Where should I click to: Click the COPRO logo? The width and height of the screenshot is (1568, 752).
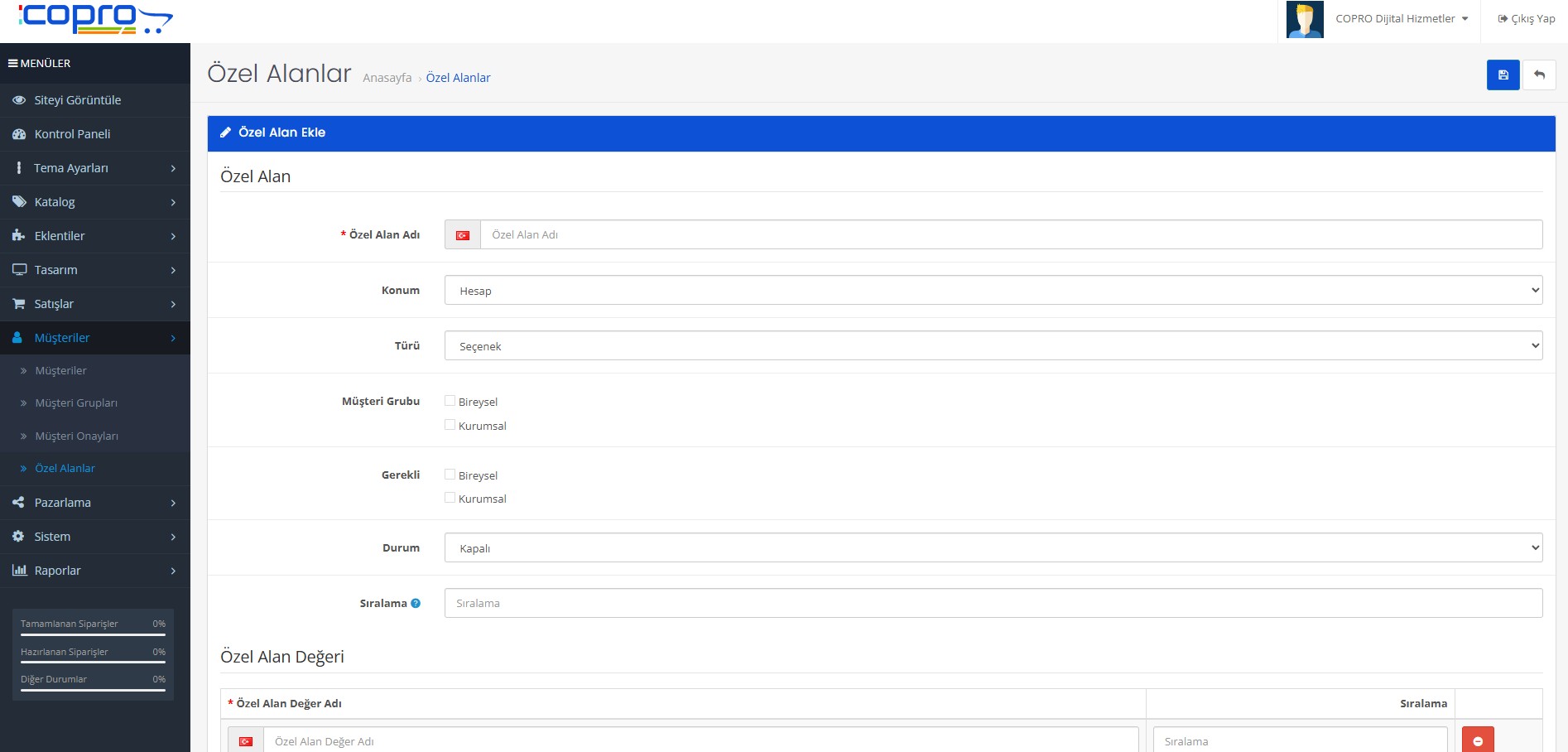tap(95, 19)
